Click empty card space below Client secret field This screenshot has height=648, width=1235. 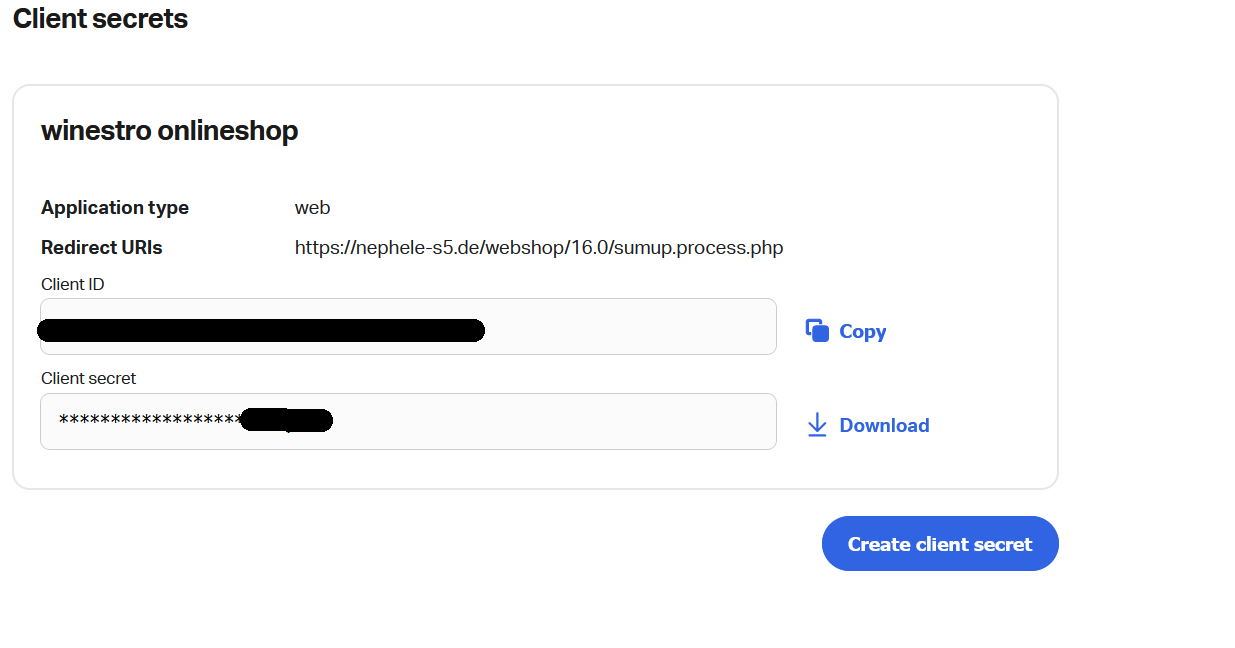click(500, 468)
